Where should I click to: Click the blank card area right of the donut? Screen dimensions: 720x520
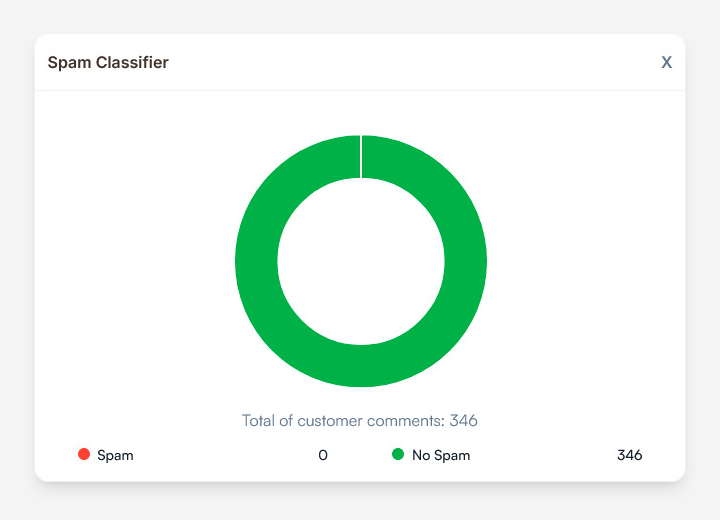click(x=590, y=260)
